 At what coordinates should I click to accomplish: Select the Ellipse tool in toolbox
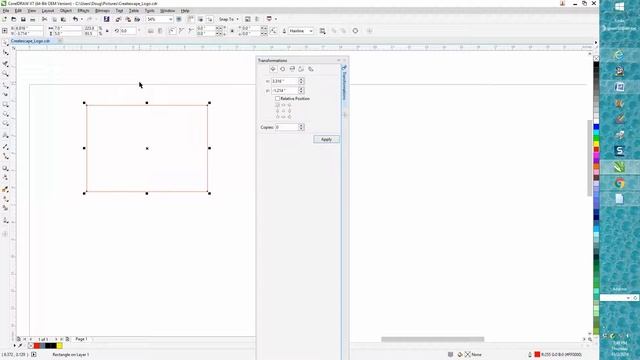[x=5, y=115]
